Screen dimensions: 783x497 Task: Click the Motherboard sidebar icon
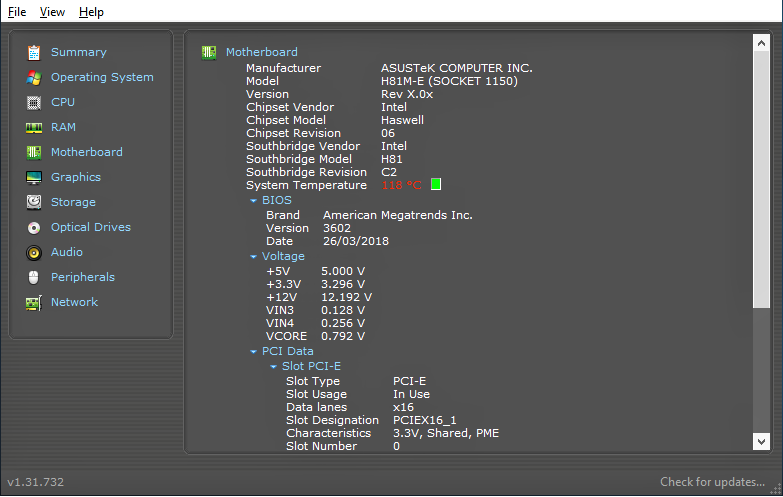33,152
